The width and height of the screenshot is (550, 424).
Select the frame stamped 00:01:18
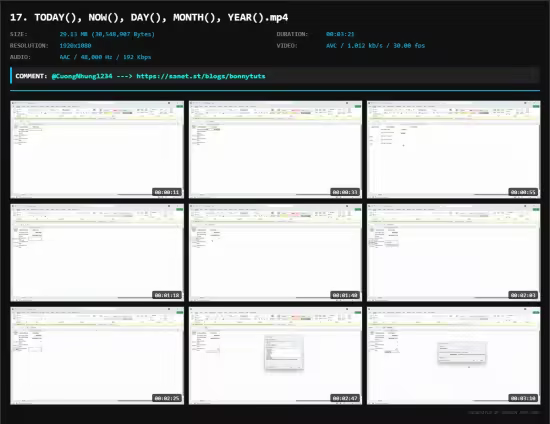tap(97, 253)
